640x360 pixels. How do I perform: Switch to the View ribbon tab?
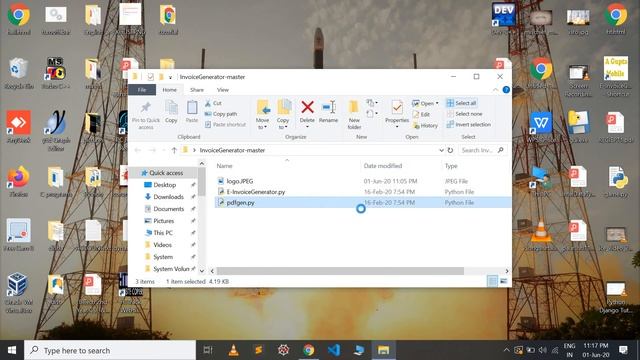[222, 90]
